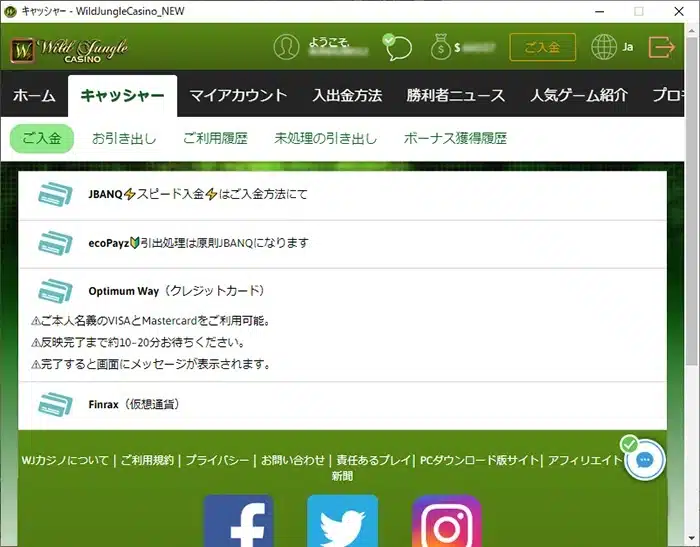Open the WJカジノについて footer link

click(x=65, y=460)
